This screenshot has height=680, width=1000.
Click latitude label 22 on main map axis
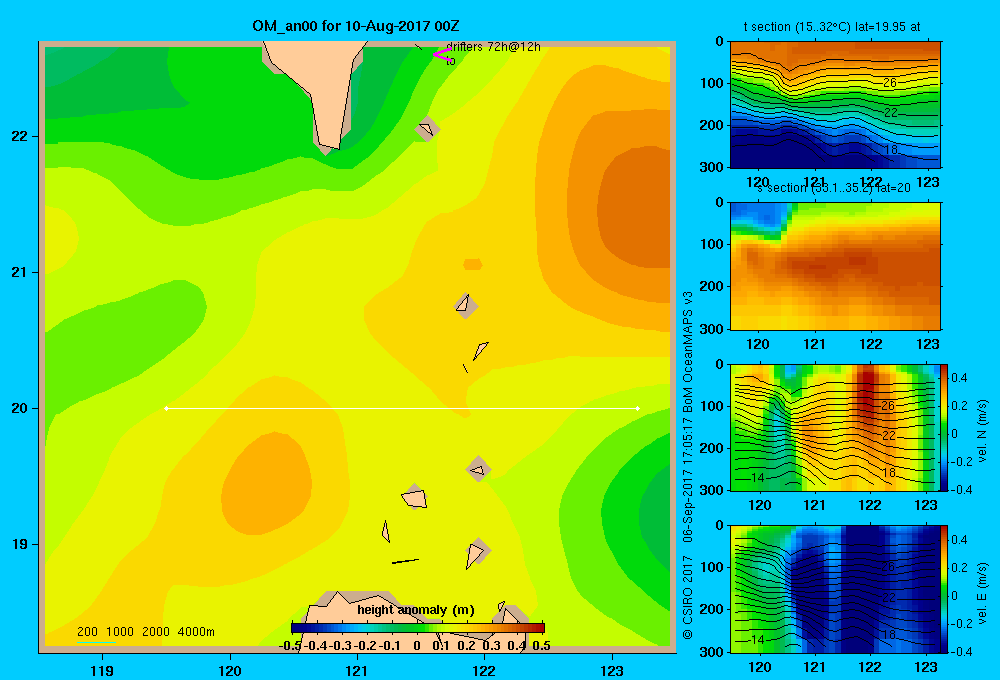coord(20,137)
